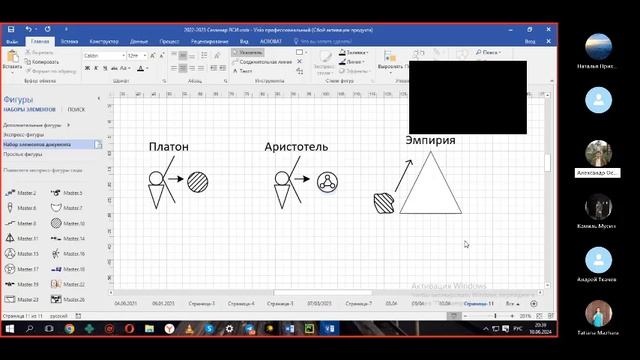This screenshot has height=360, width=640.
Task: Select the Master.11 triangle shape
Action: [21, 238]
